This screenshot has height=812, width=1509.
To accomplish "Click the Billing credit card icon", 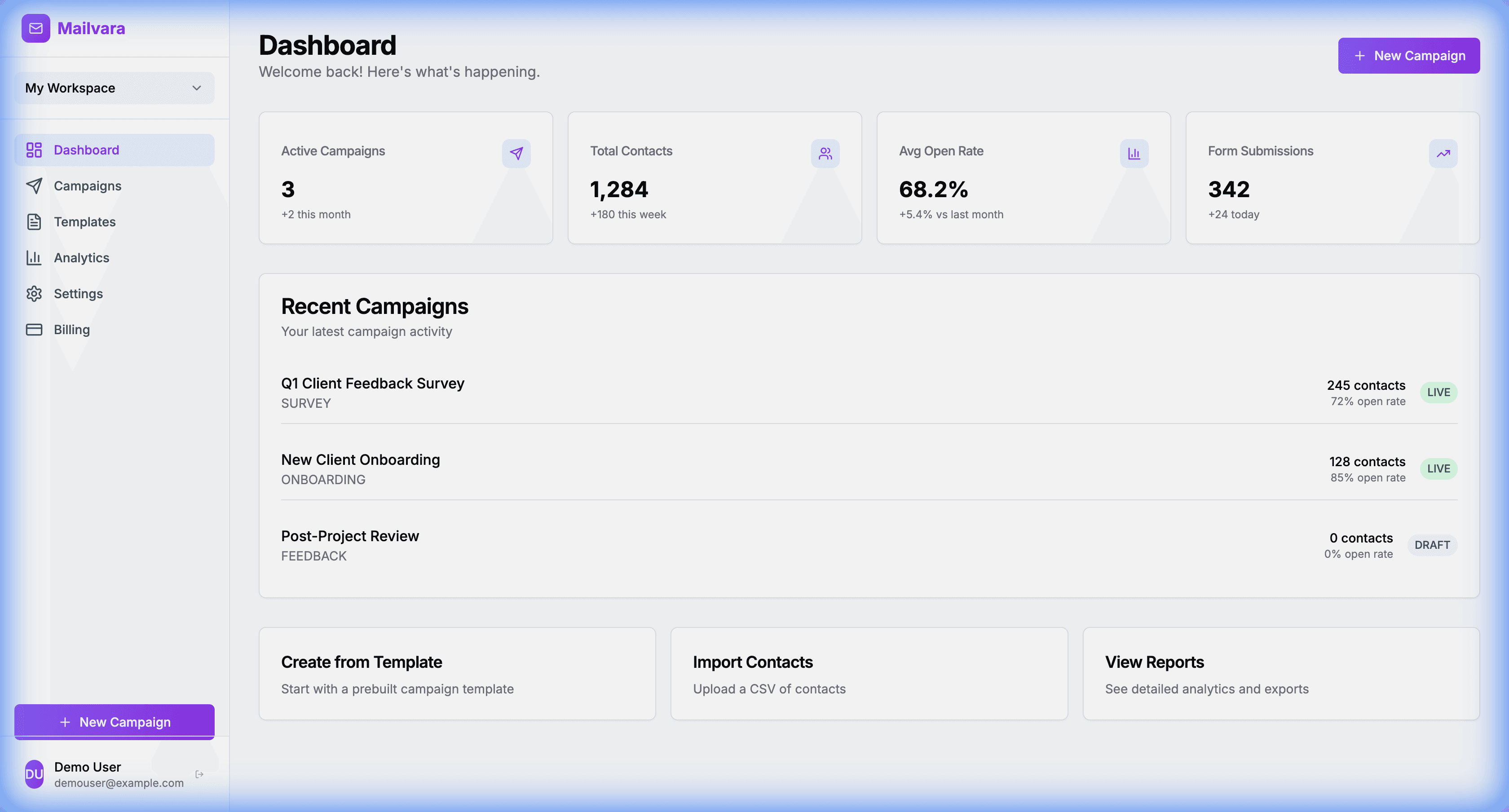I will [33, 329].
